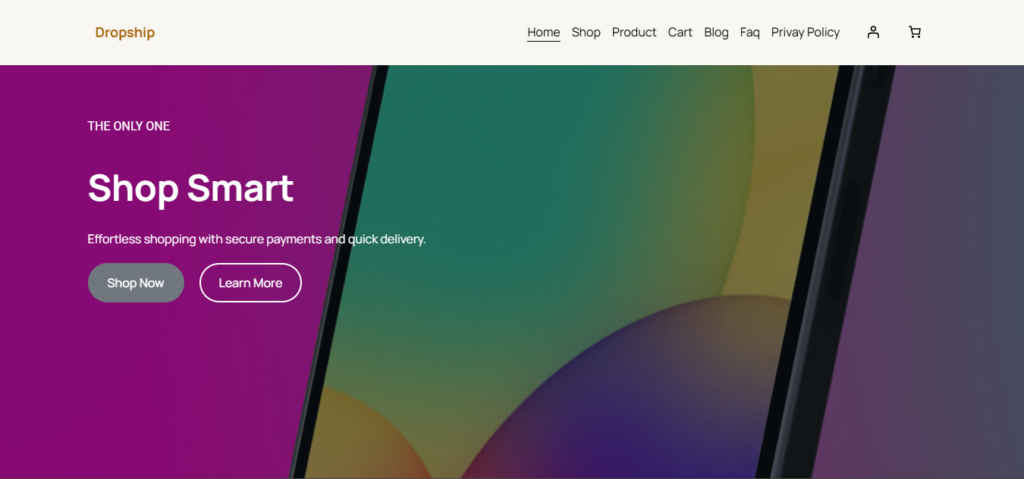The image size is (1024, 479).
Task: Click the Dropship logo
Action: click(125, 32)
